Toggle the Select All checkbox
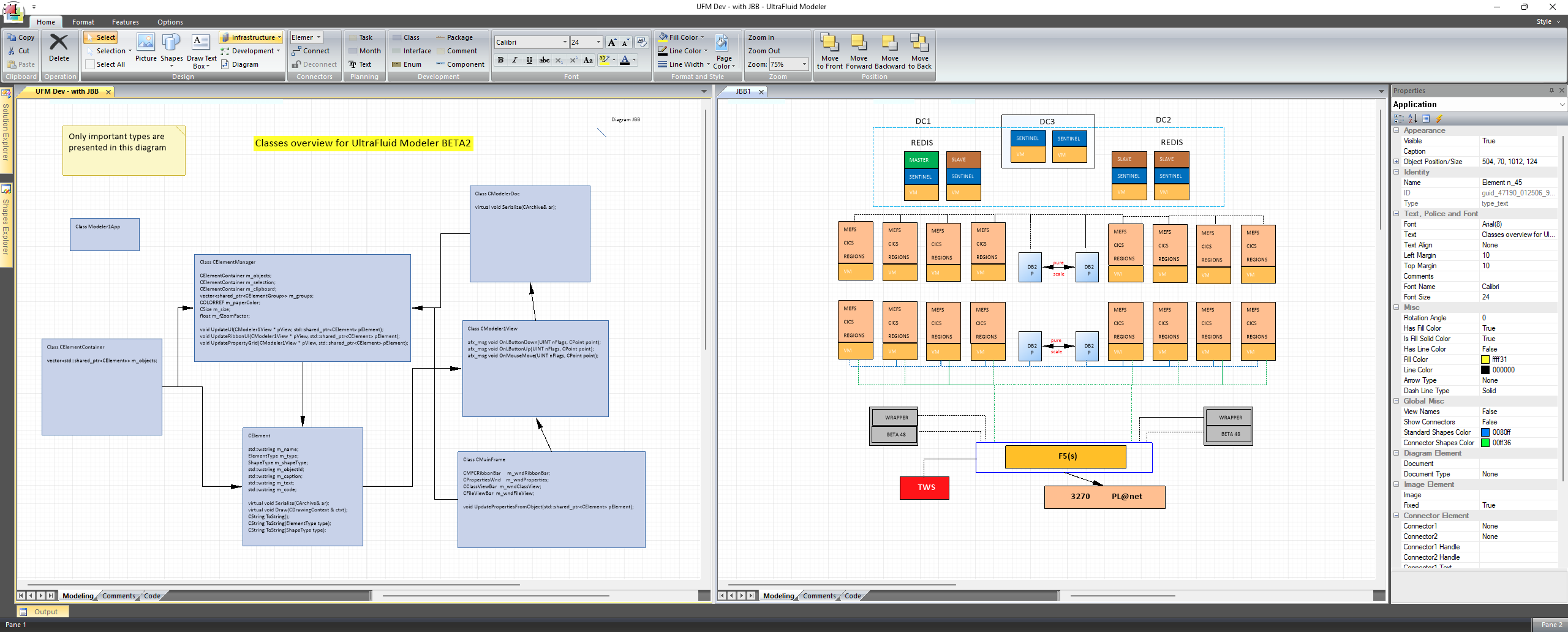This screenshot has width=1568, height=632. pyautogui.click(x=91, y=64)
